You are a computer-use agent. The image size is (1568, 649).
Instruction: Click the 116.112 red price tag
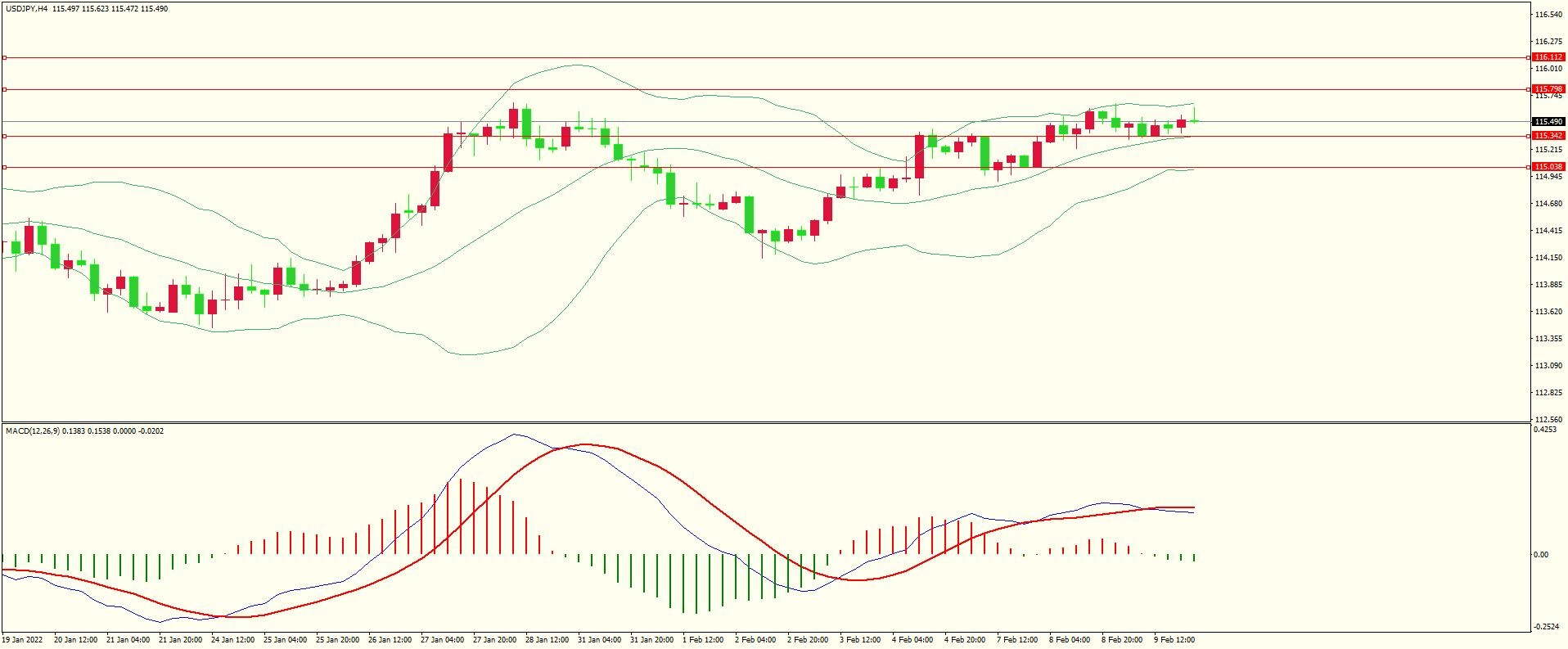coord(1548,57)
